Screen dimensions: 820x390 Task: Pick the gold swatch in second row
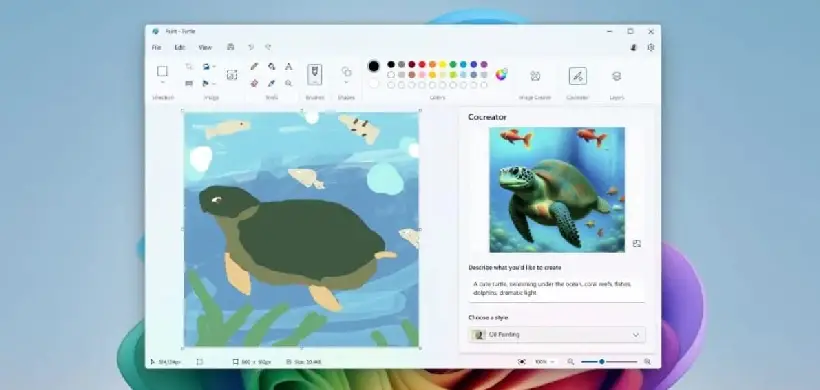432,75
